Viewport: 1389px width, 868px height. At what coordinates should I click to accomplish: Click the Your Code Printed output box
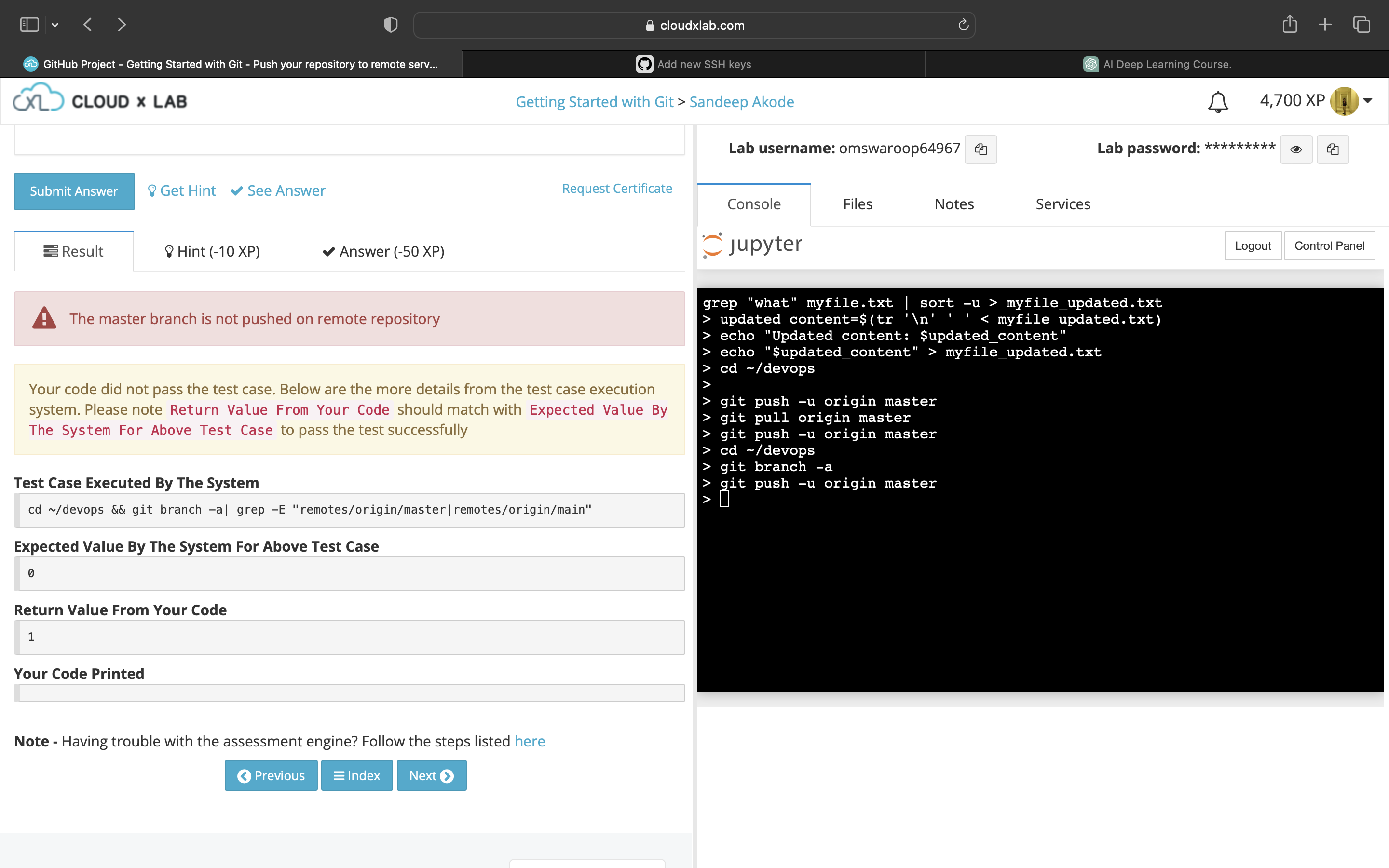[350, 693]
